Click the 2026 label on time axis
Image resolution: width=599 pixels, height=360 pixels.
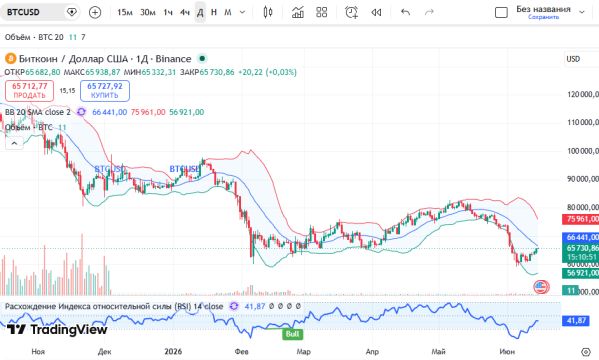coord(173,351)
